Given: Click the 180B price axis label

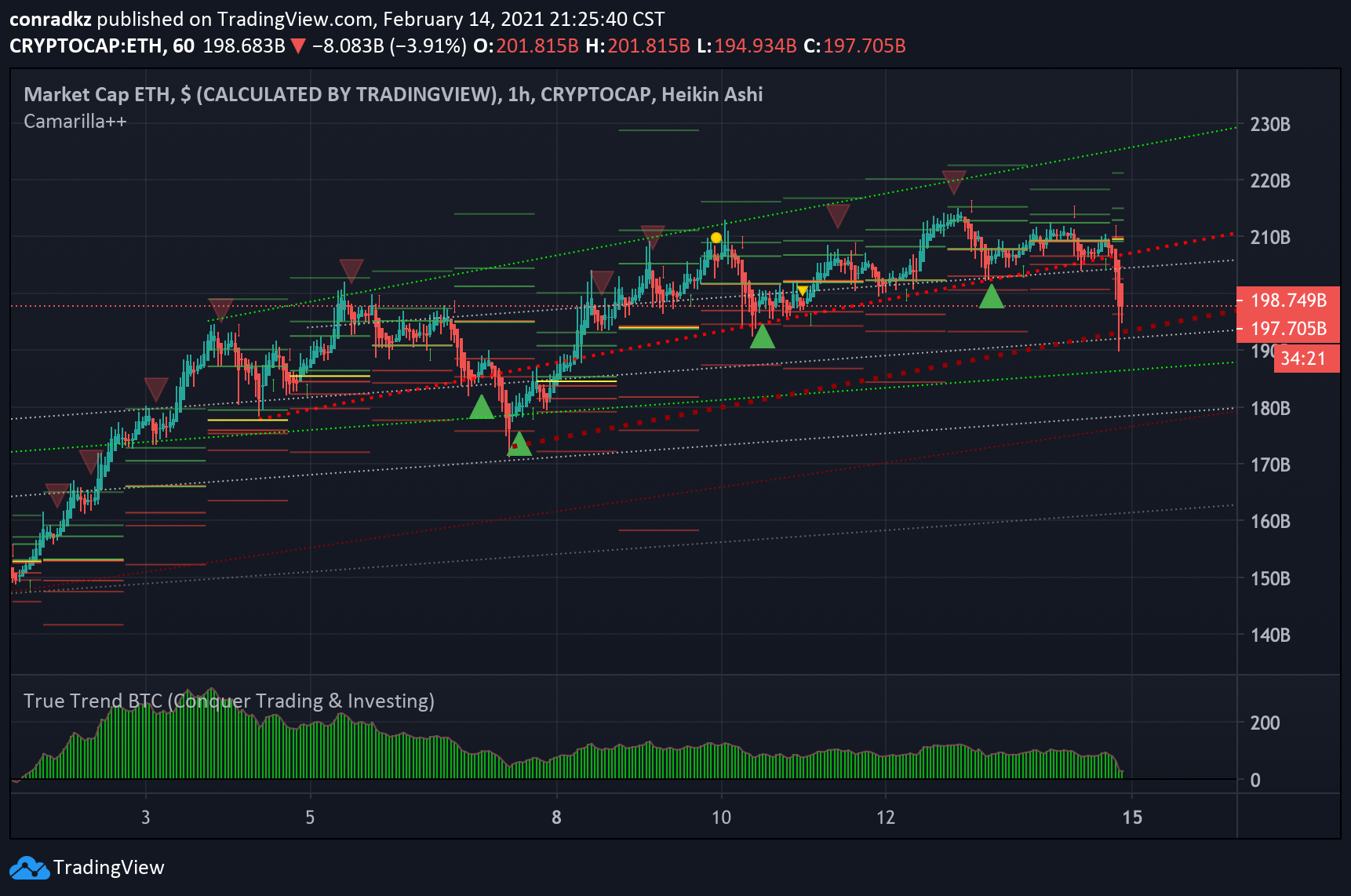Looking at the screenshot, I should pos(1270,409).
